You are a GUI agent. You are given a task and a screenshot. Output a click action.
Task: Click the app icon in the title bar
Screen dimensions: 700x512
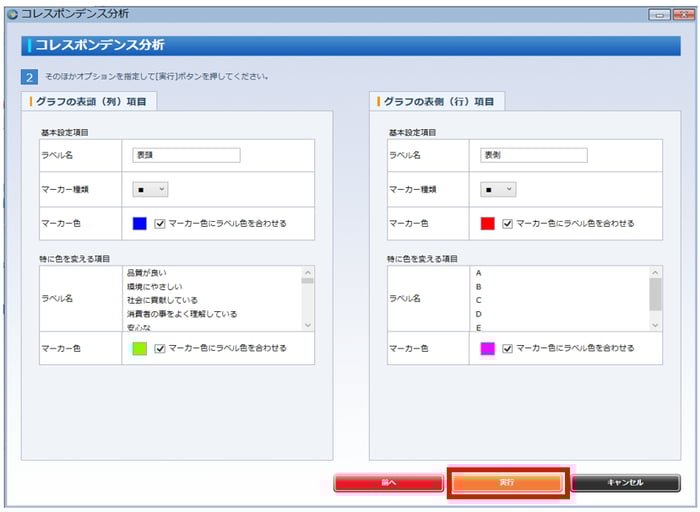[12, 14]
